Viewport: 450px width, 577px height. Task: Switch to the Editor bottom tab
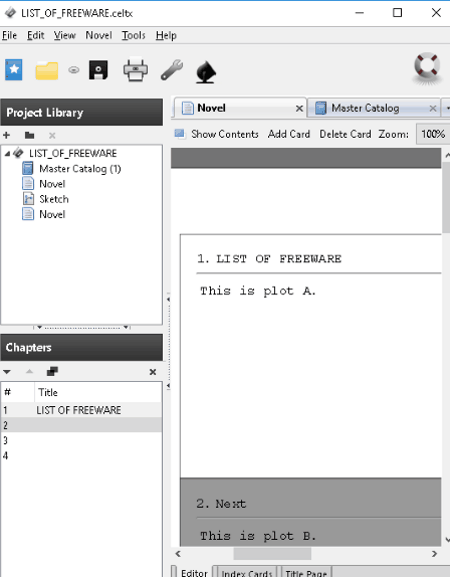[194, 573]
